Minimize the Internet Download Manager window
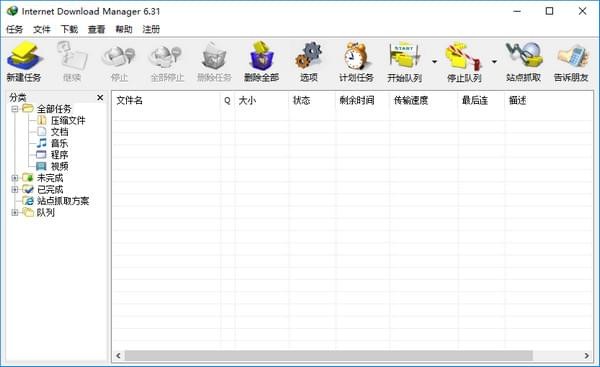 (x=517, y=11)
